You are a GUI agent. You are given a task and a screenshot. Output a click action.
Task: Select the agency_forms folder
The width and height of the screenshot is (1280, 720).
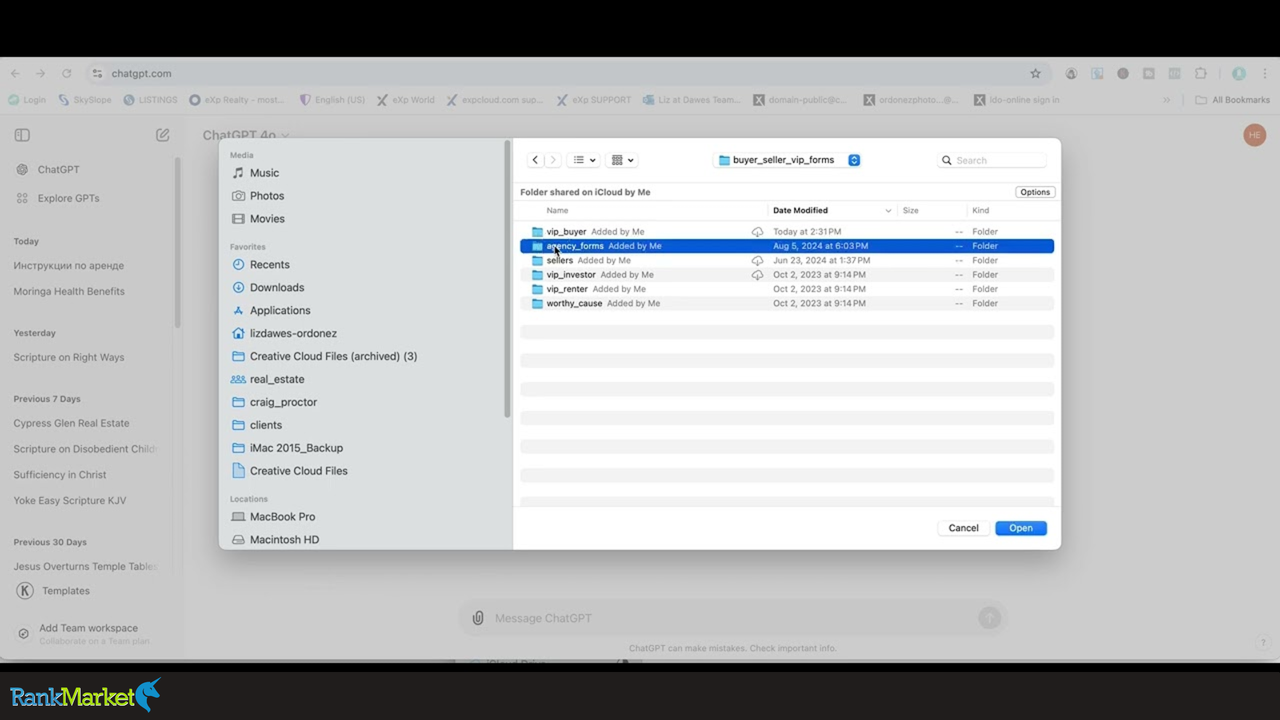click(x=787, y=246)
